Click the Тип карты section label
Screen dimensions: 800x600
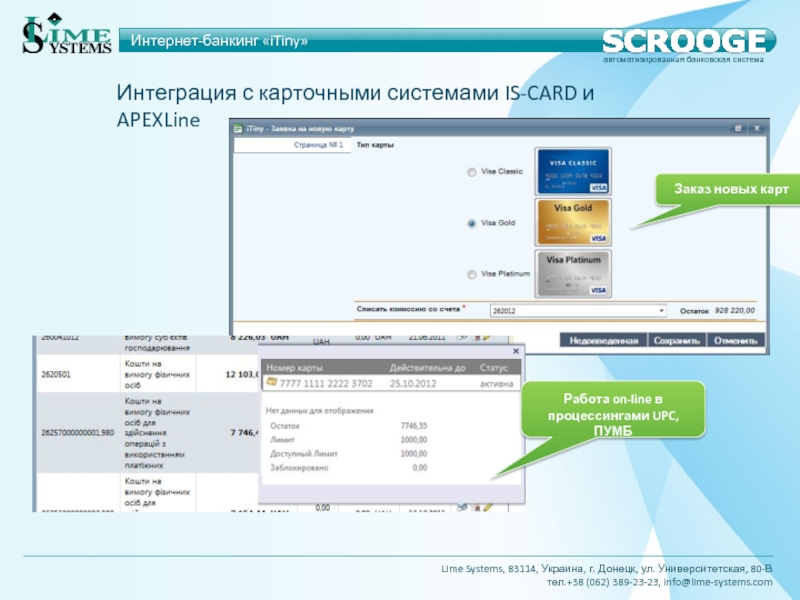coord(375,145)
